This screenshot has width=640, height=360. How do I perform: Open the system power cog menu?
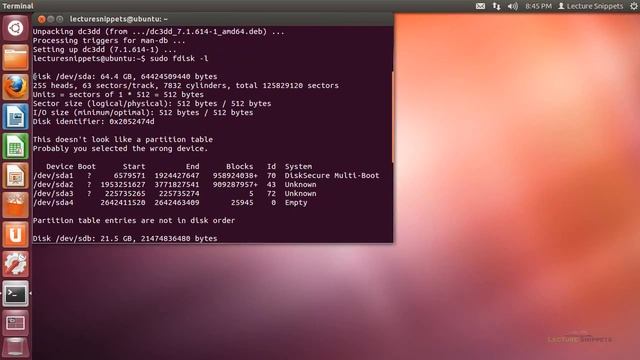coord(633,6)
